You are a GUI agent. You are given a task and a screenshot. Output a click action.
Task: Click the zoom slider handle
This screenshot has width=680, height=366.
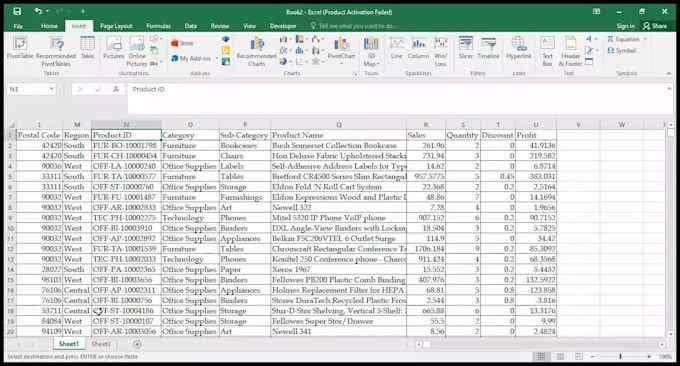tap(620, 356)
